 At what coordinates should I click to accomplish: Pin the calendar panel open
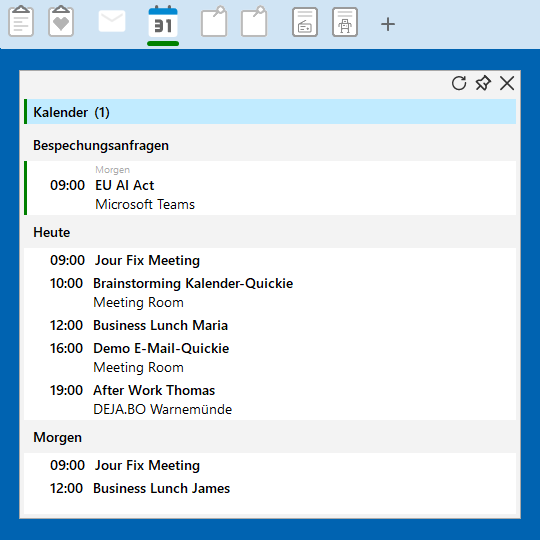coord(483,83)
